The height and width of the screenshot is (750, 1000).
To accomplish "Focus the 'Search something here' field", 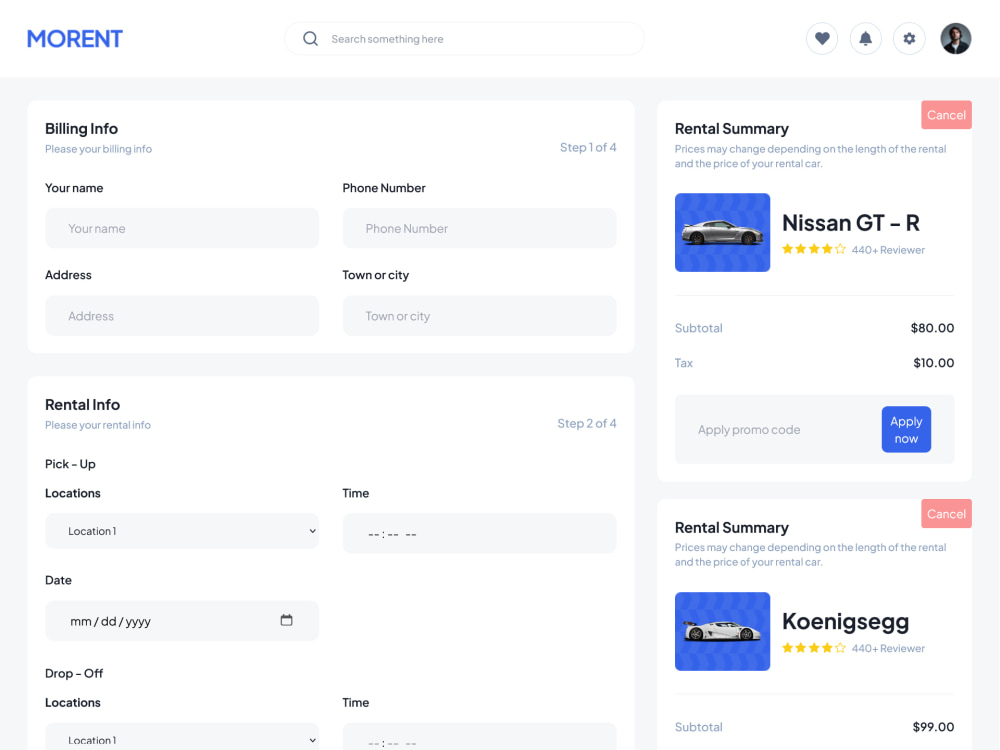I will (464, 39).
